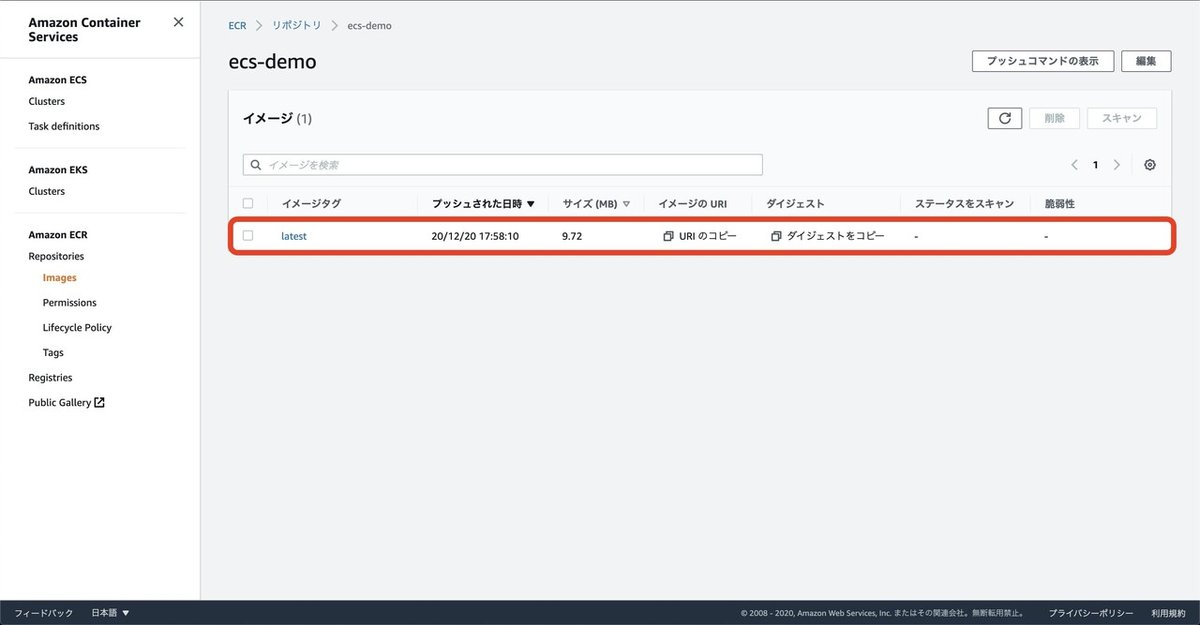Sort by サイズ (MB) column
The width and height of the screenshot is (1200, 625).
click(597, 203)
